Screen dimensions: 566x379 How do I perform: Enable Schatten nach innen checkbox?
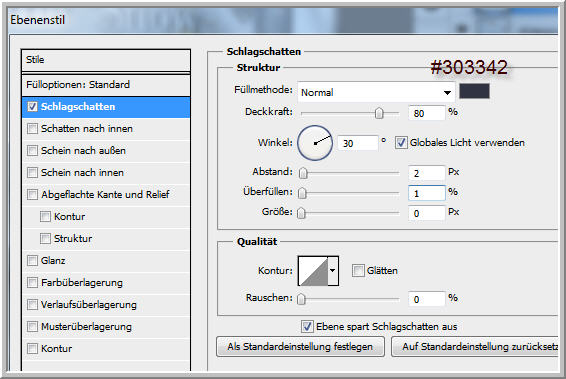point(32,128)
